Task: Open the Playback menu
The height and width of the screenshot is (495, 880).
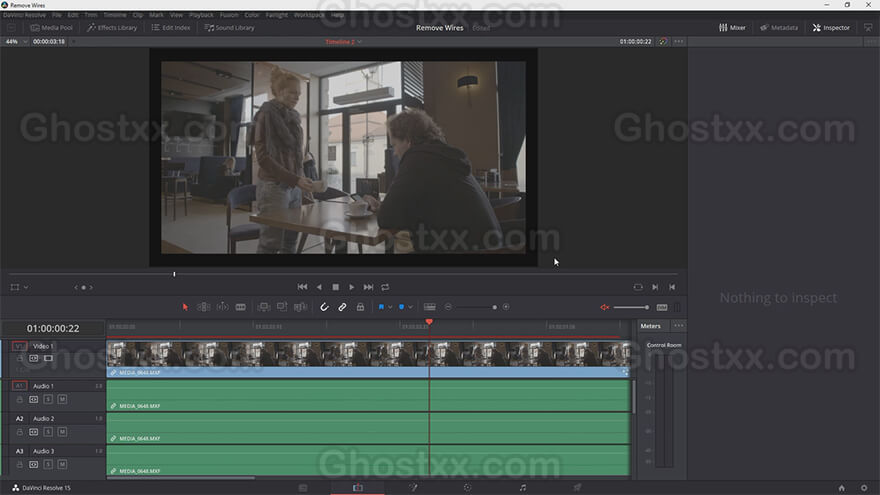Action: [x=201, y=15]
